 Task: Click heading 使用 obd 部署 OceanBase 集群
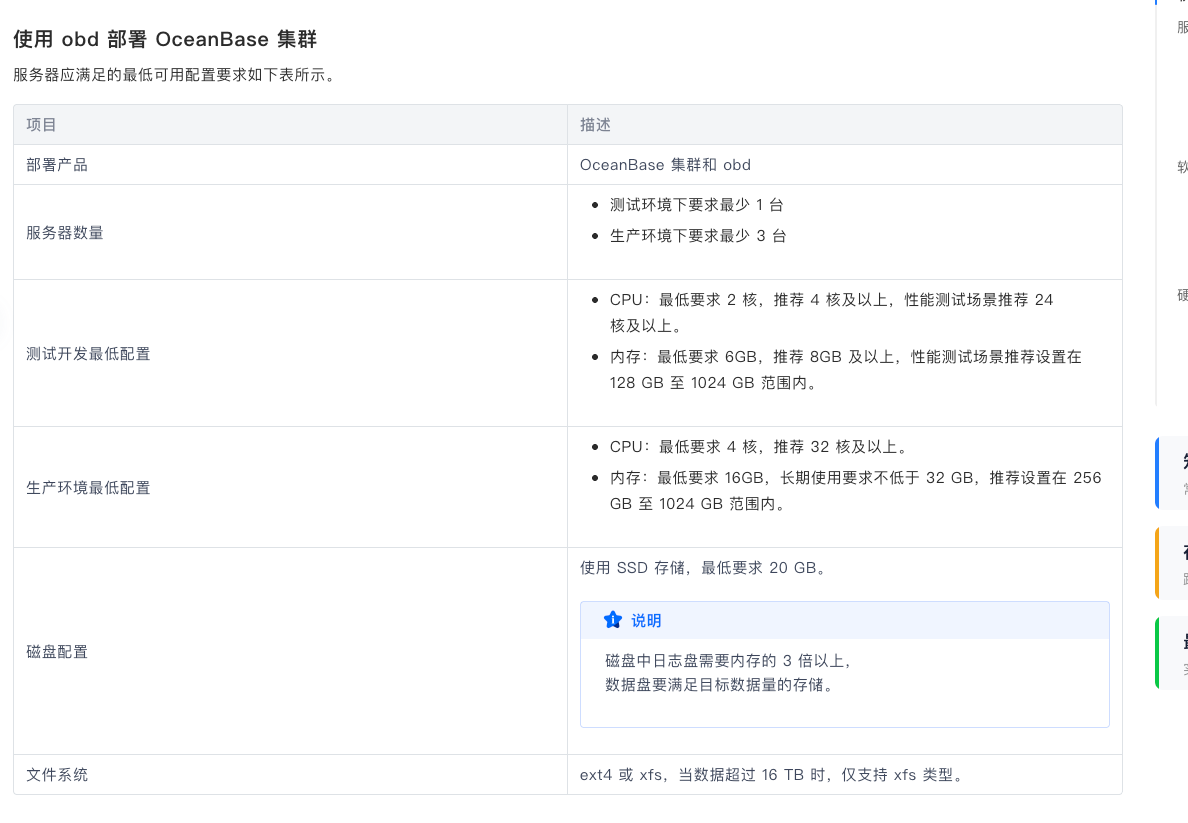(165, 39)
